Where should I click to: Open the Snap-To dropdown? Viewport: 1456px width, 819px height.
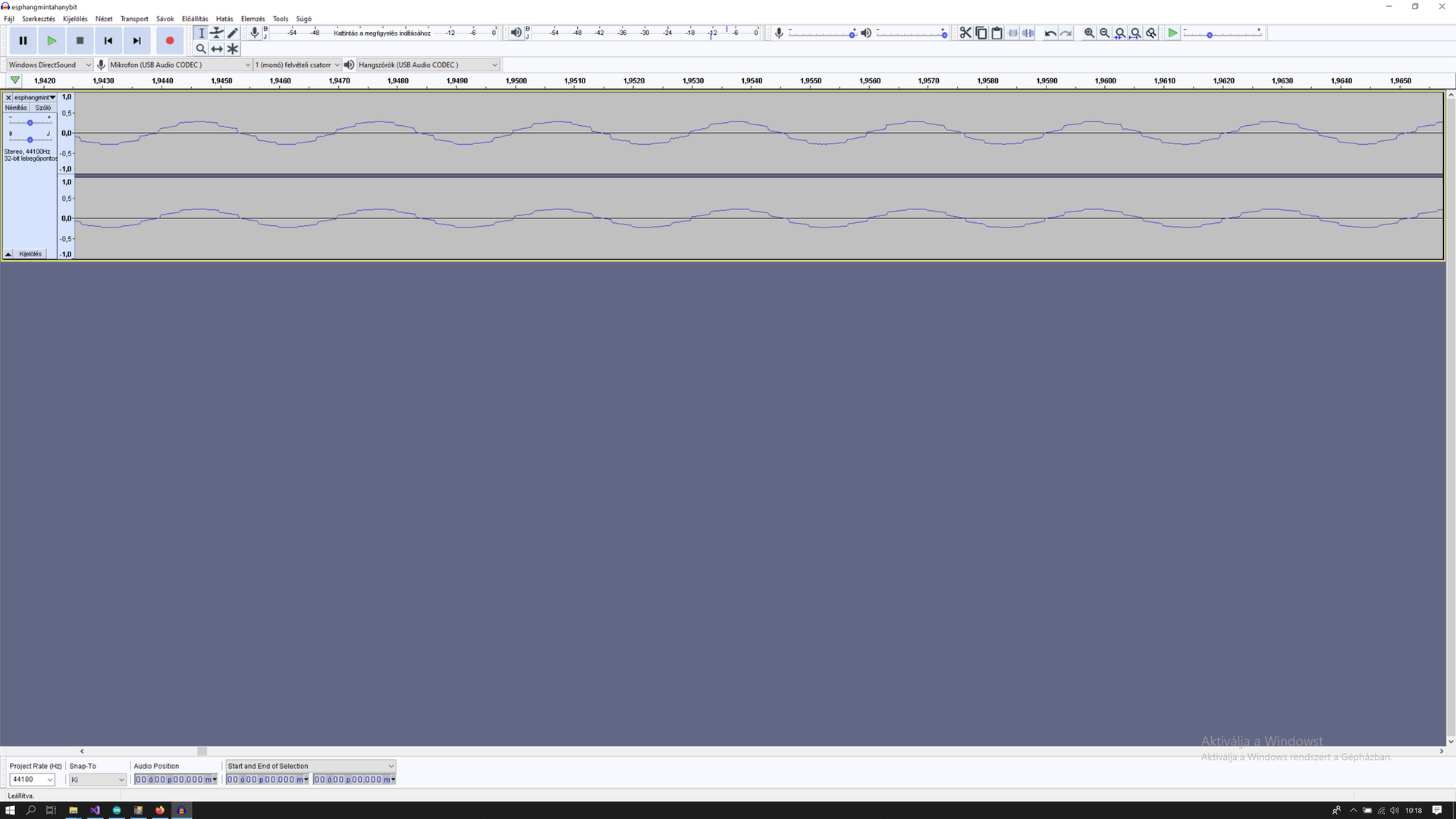(97, 780)
